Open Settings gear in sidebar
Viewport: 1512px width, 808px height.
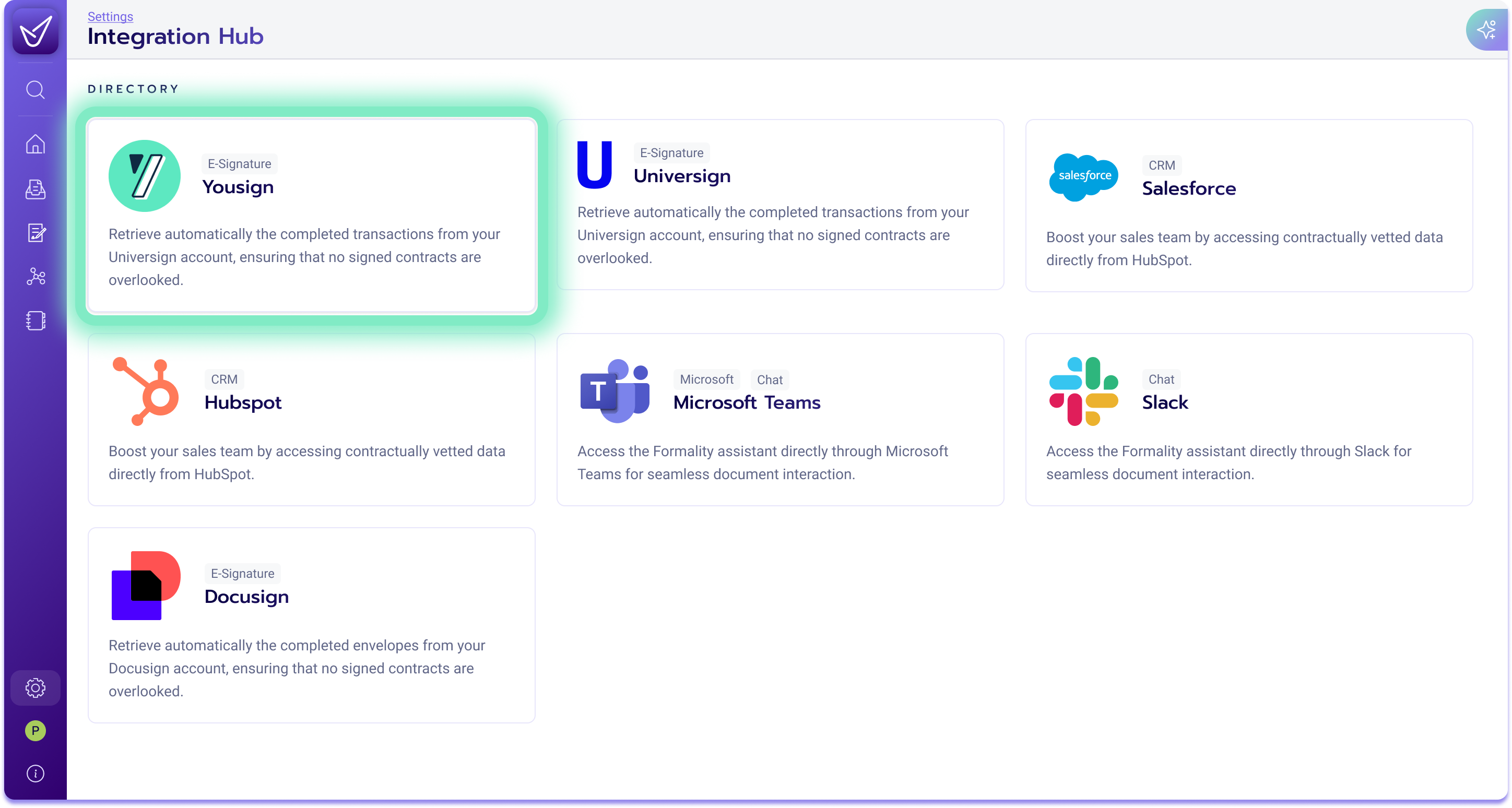point(35,688)
